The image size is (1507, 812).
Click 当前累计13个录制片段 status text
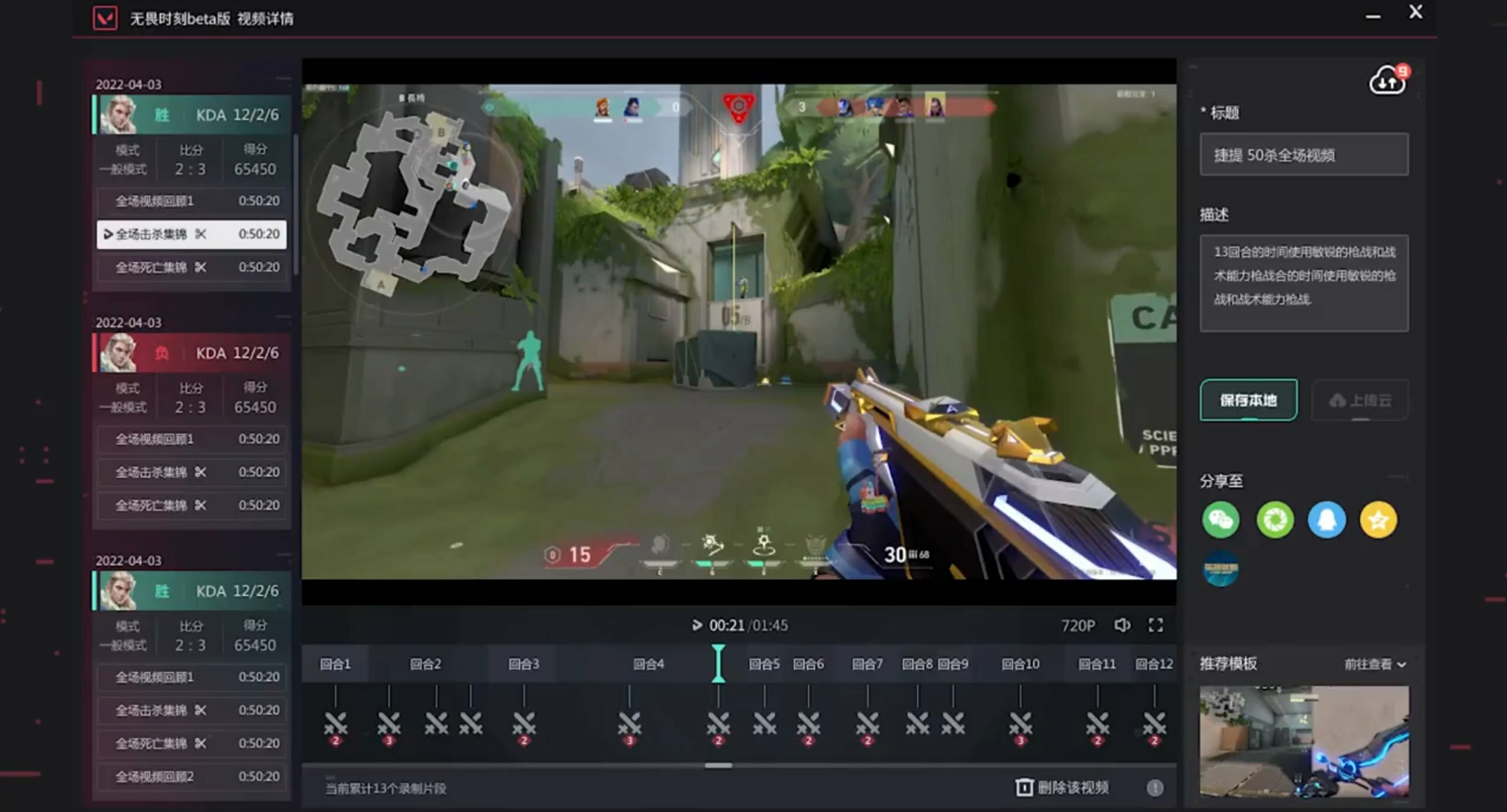click(x=386, y=788)
